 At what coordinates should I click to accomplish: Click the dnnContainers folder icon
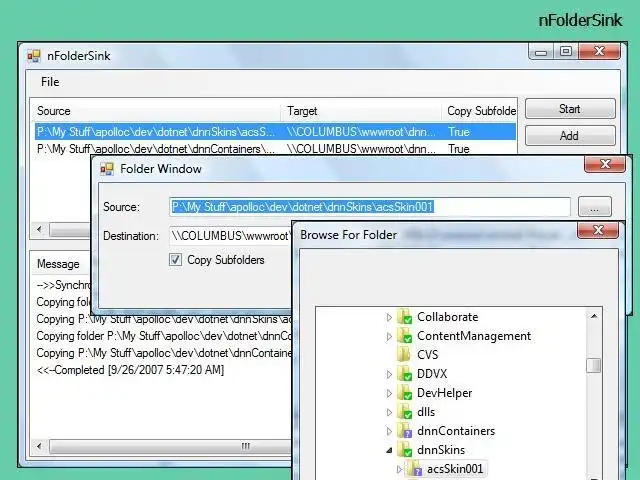[x=405, y=431]
